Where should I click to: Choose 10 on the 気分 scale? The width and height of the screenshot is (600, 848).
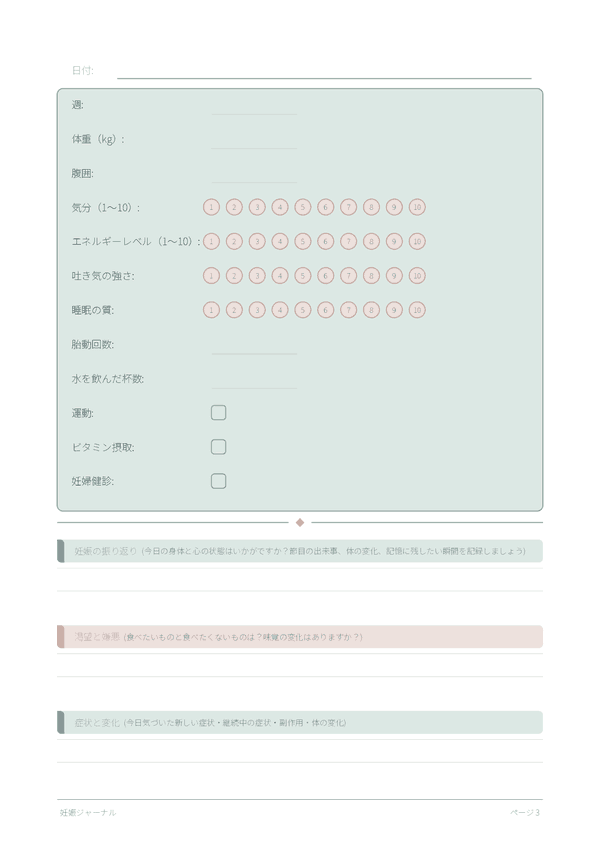(417, 207)
